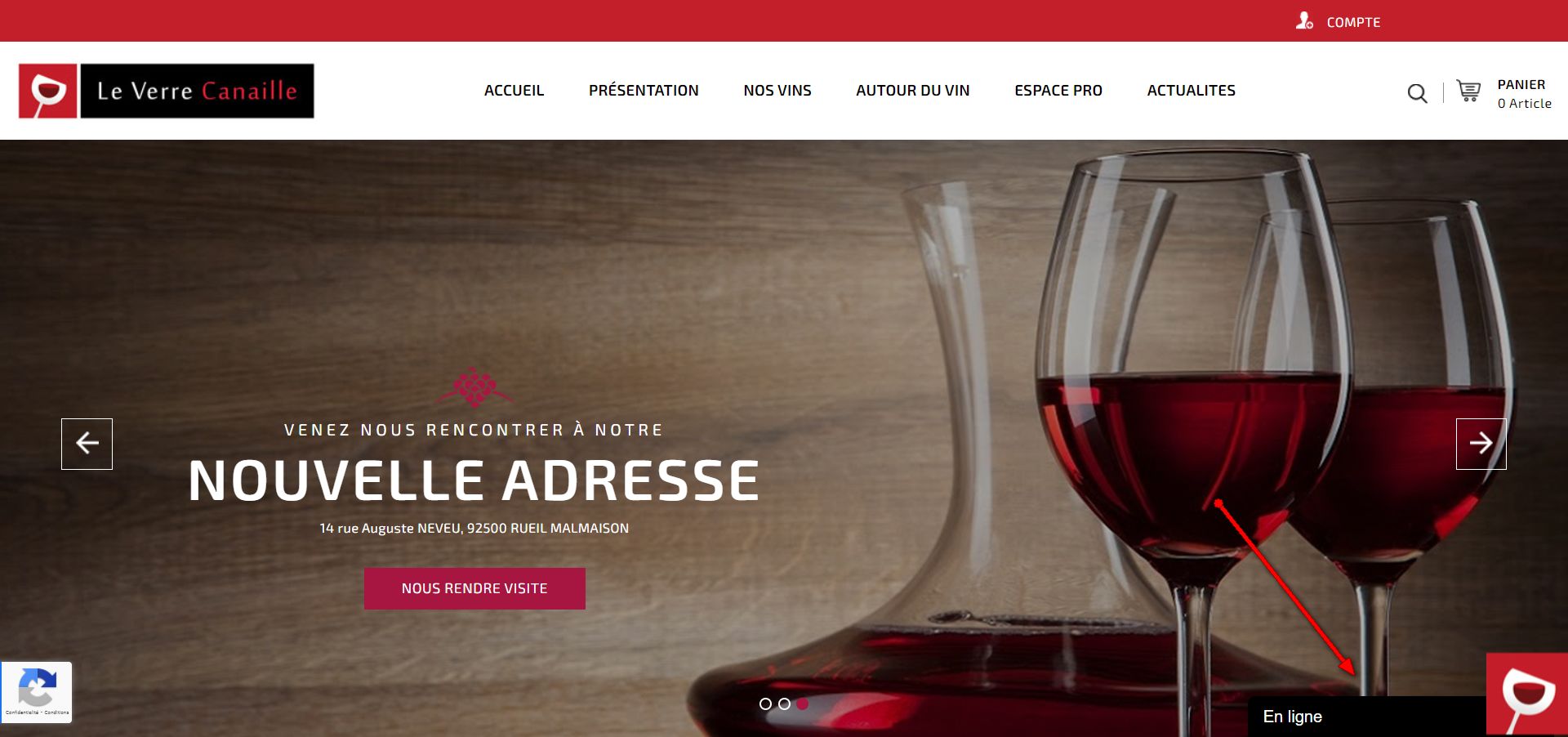The image size is (1568, 737).
Task: Go to previous slide arrow
Action: (x=87, y=444)
